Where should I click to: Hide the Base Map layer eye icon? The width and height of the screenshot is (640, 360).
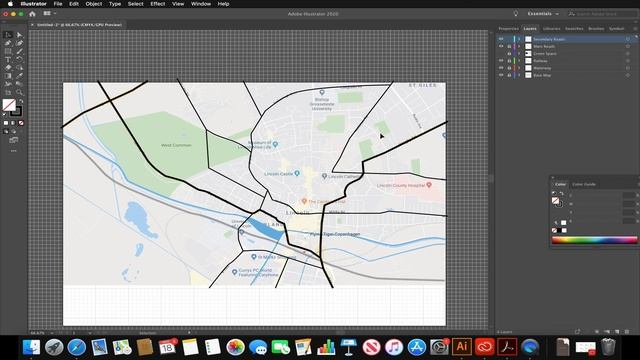501,75
